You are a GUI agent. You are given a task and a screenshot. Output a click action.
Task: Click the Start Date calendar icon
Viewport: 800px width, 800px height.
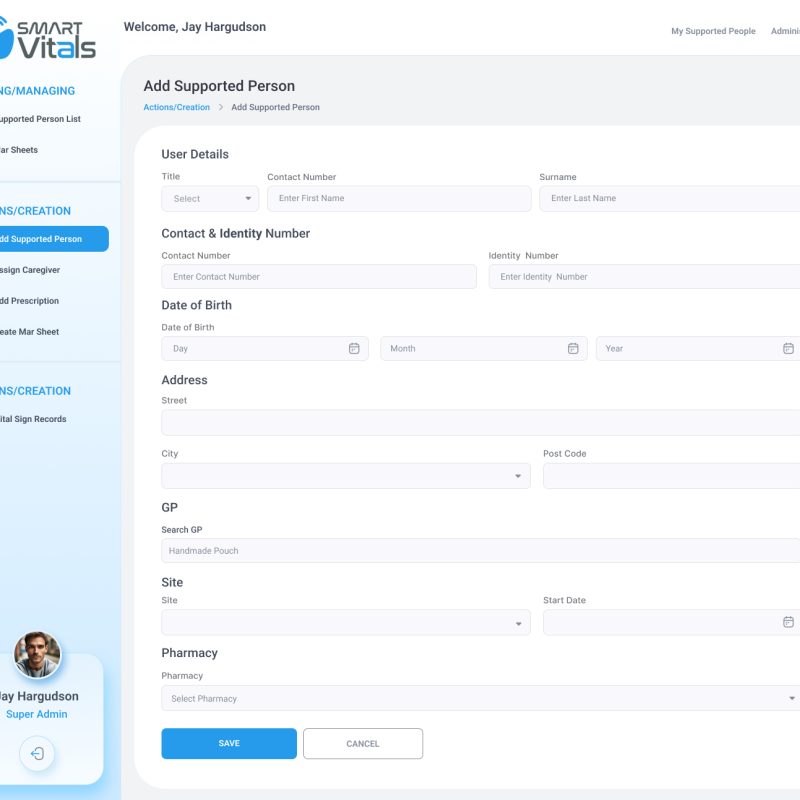pos(788,622)
